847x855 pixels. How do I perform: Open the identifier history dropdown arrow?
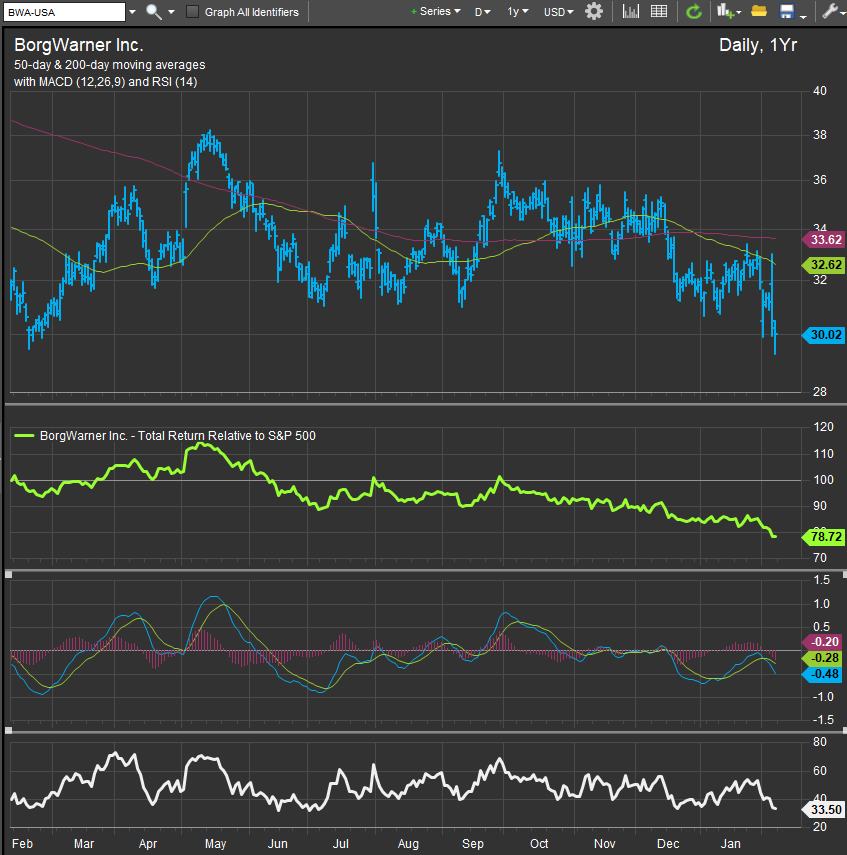[x=132, y=12]
